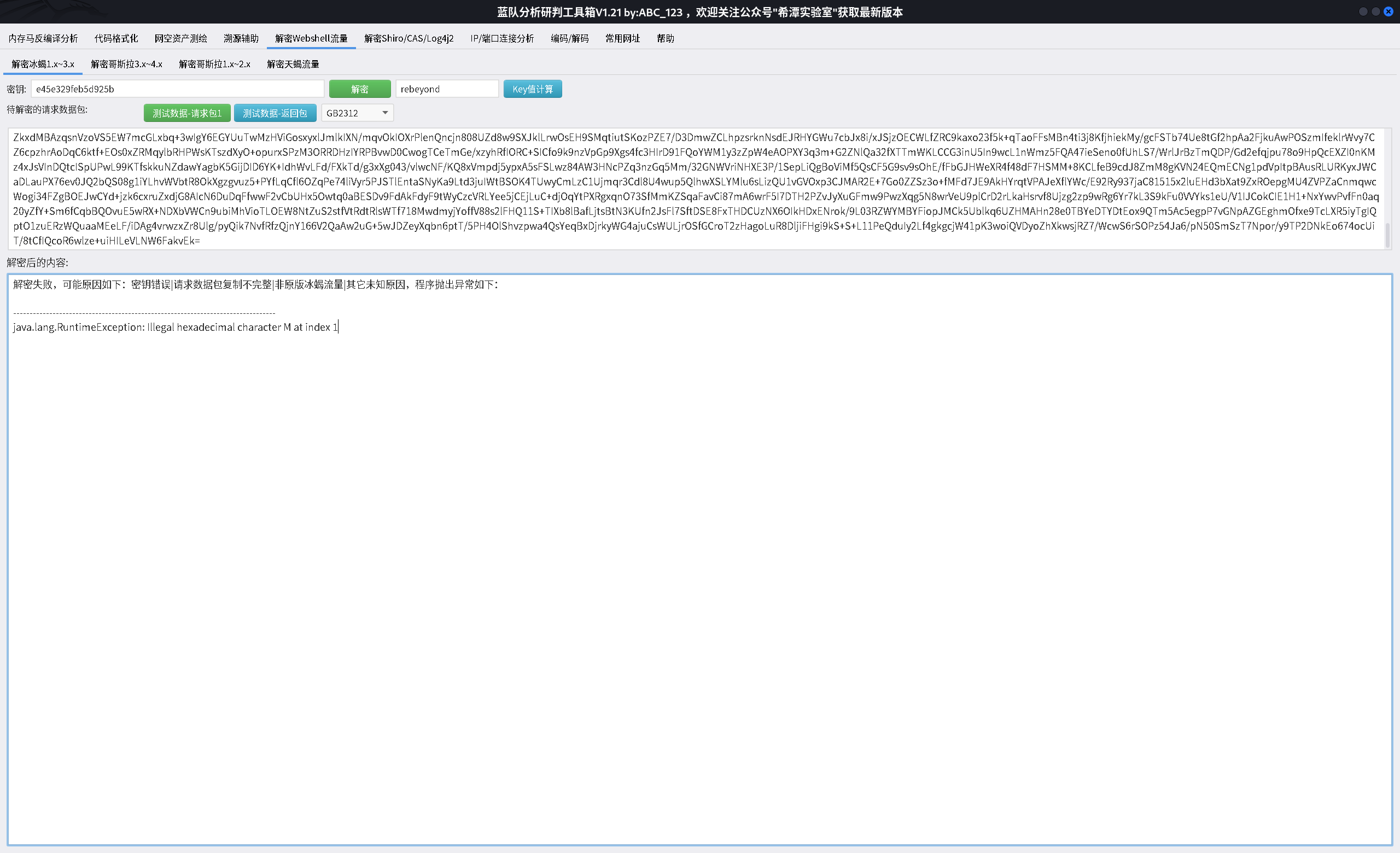Image resolution: width=1400 pixels, height=853 pixels.
Task: Switch to 解密哥斯拉3.x~4.x tab
Action: (x=126, y=64)
